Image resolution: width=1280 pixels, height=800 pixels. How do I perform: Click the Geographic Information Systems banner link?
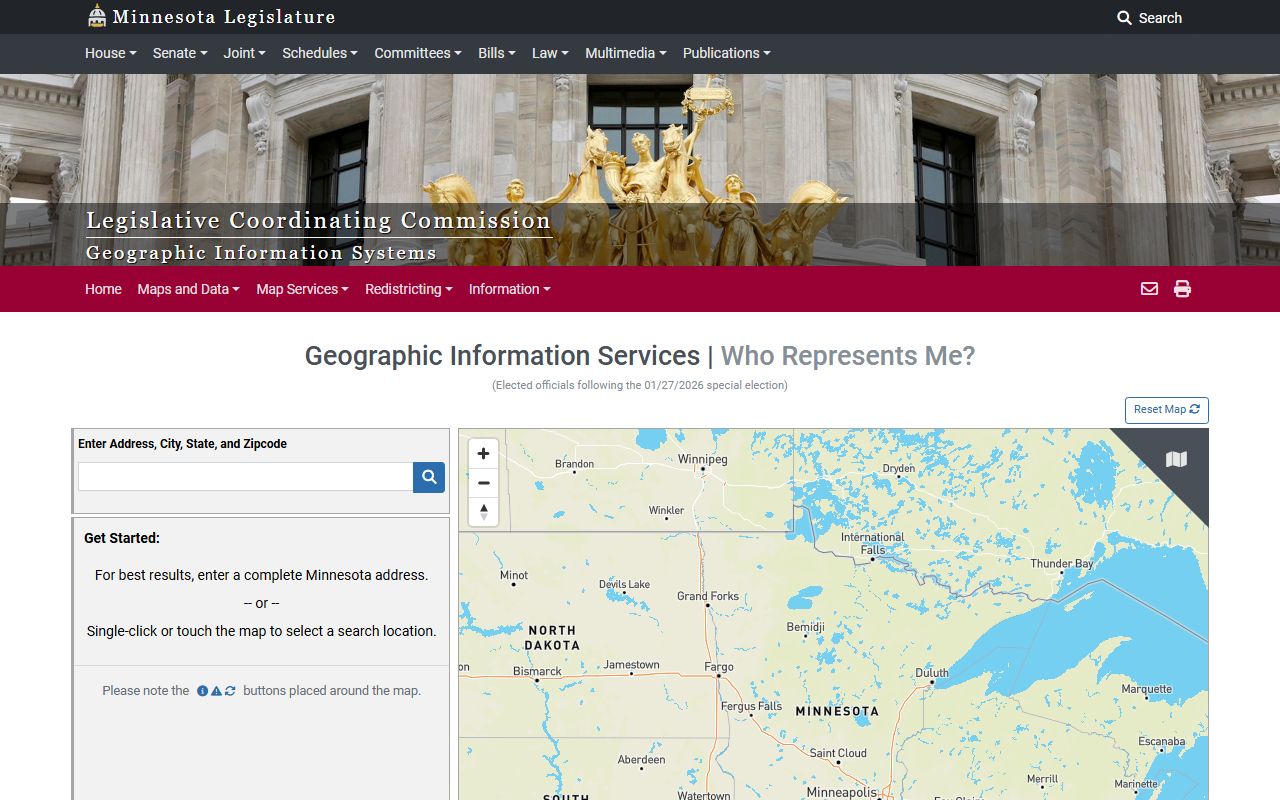(261, 253)
